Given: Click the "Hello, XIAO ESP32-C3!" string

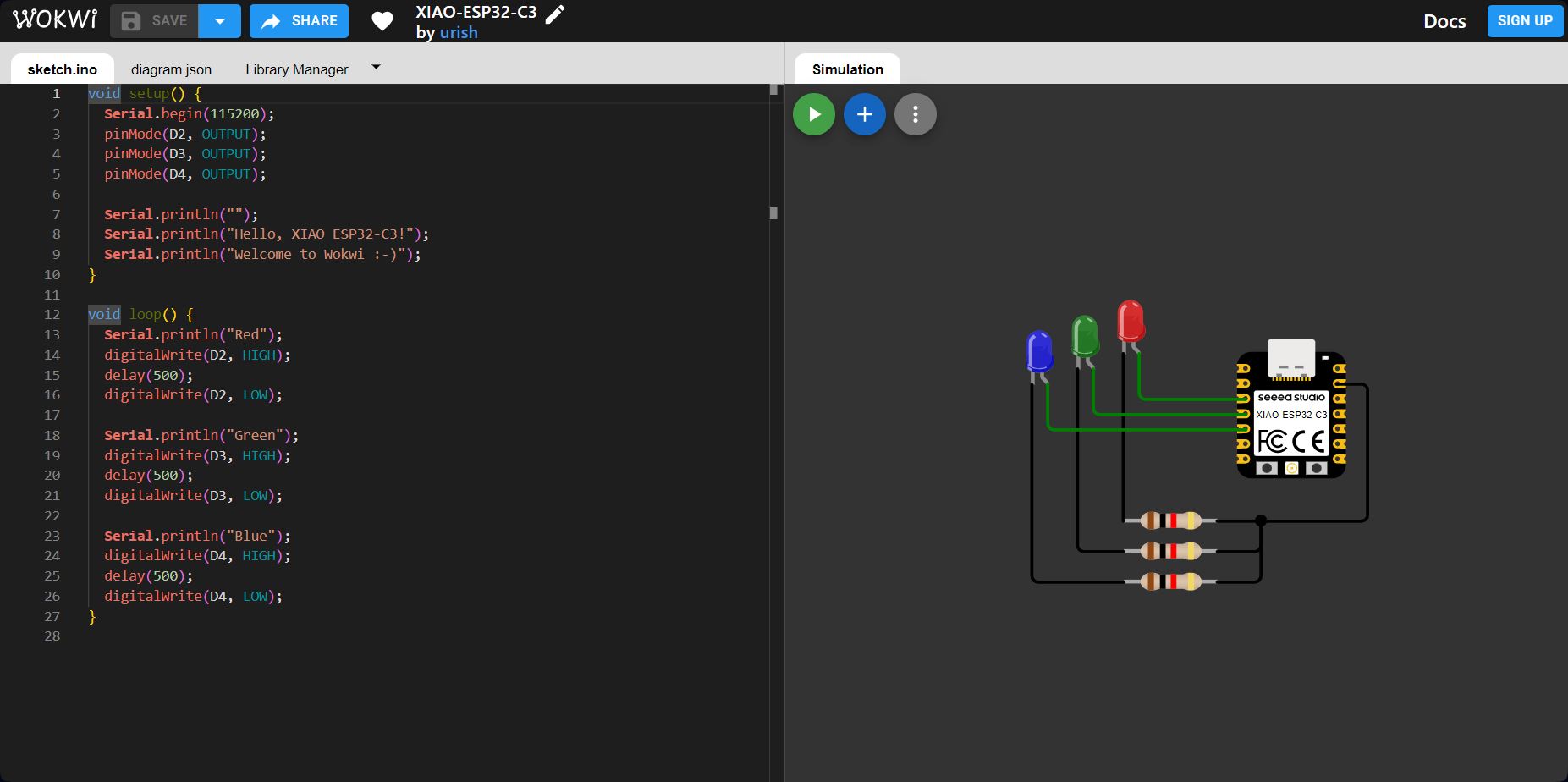Looking at the screenshot, I should [321, 234].
